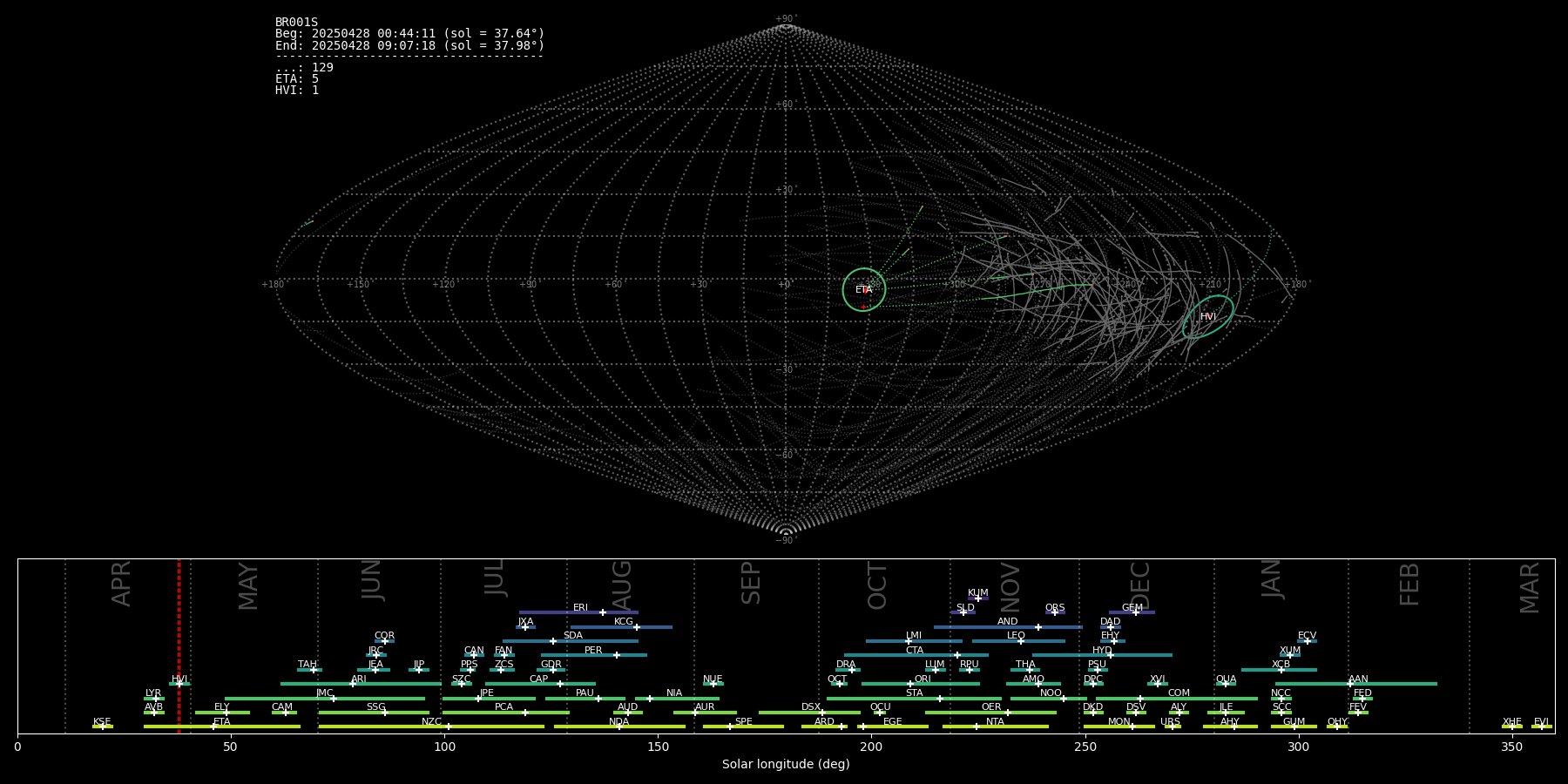Click the PCA shower label
Viewport: 1568px width, 784px height.
504,707
